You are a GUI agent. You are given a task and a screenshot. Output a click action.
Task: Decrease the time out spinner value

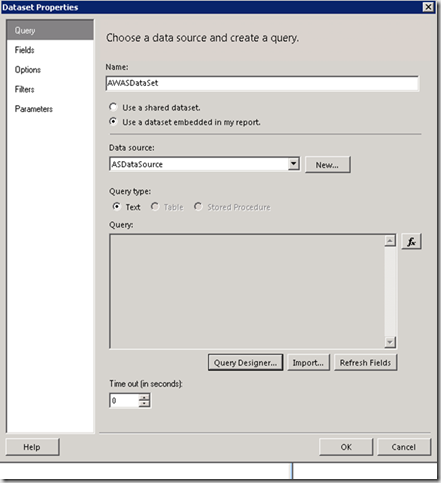point(144,404)
